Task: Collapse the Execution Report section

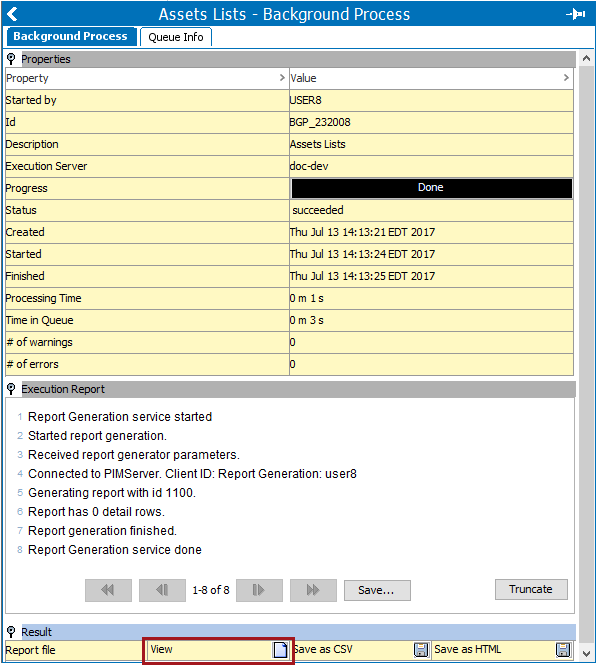Action: (x=11, y=389)
